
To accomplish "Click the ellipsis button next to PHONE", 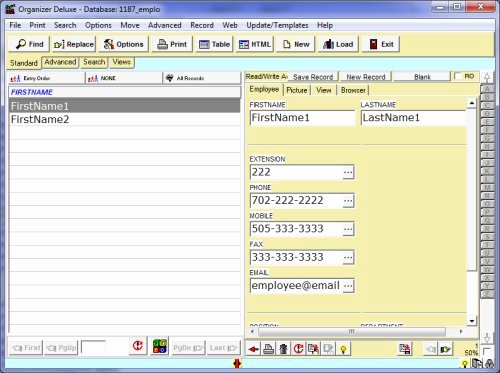I will point(348,201).
